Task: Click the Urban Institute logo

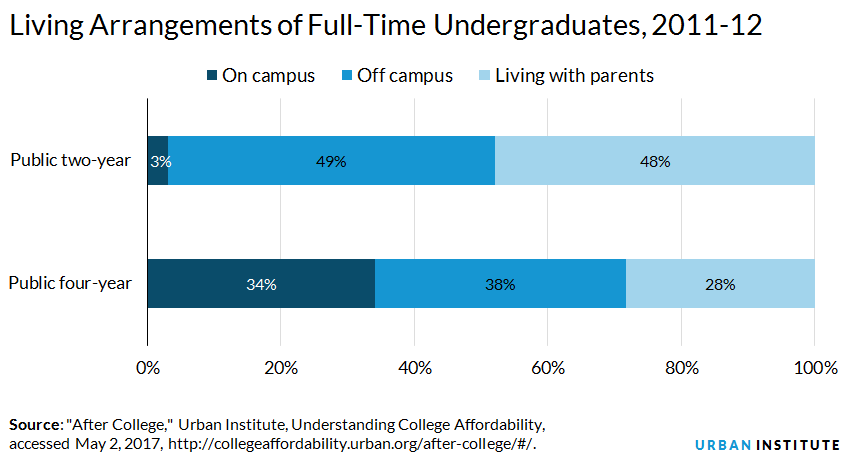Action: (x=767, y=445)
